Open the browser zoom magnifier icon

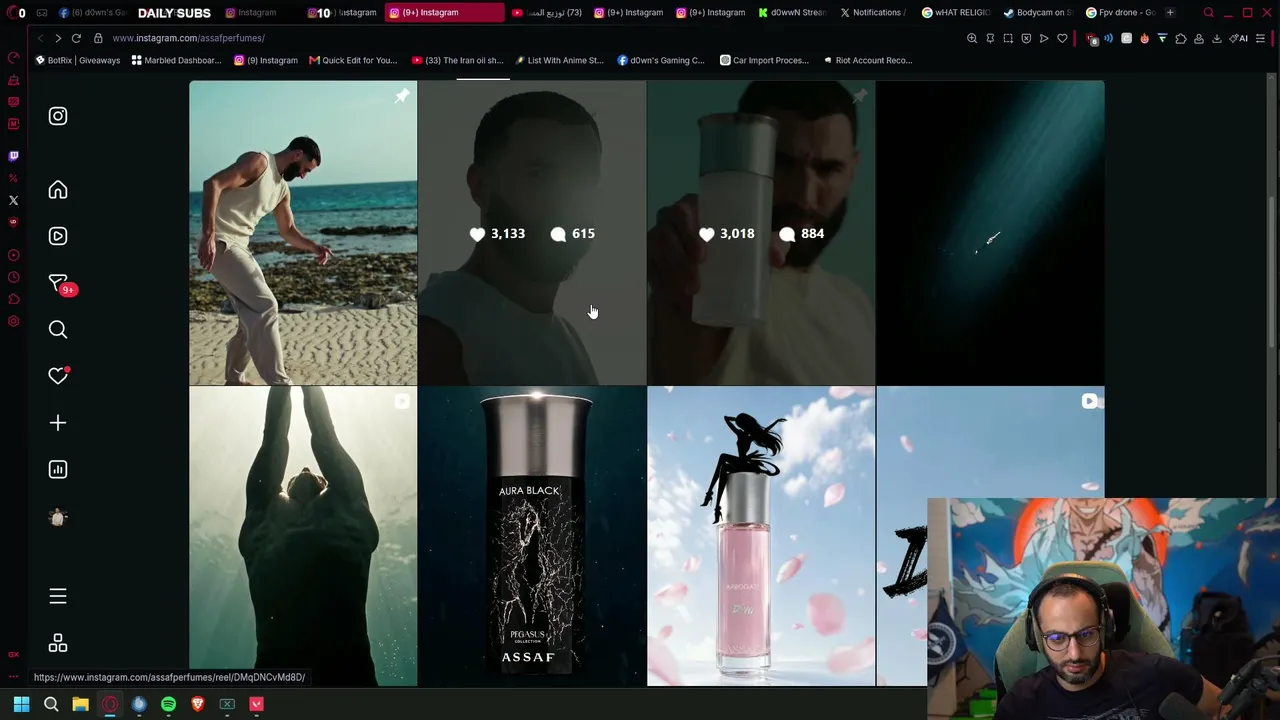(x=972, y=38)
